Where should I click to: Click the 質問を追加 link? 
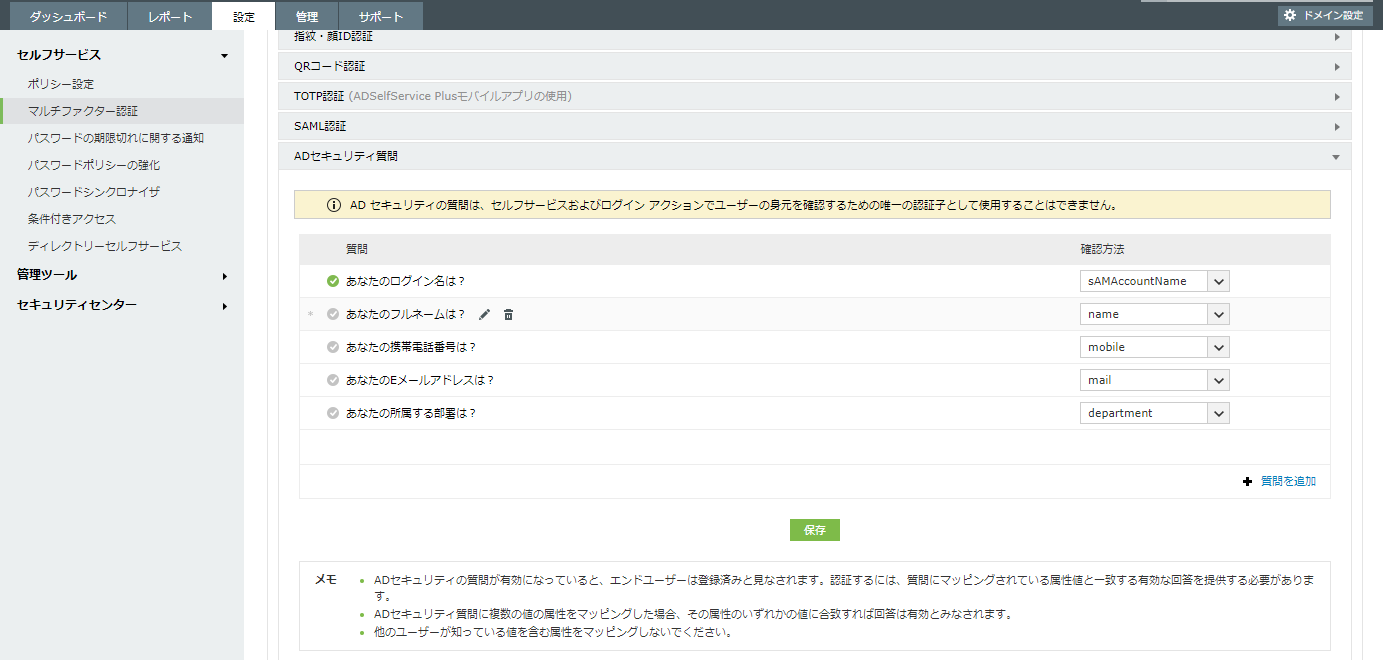click(1288, 481)
